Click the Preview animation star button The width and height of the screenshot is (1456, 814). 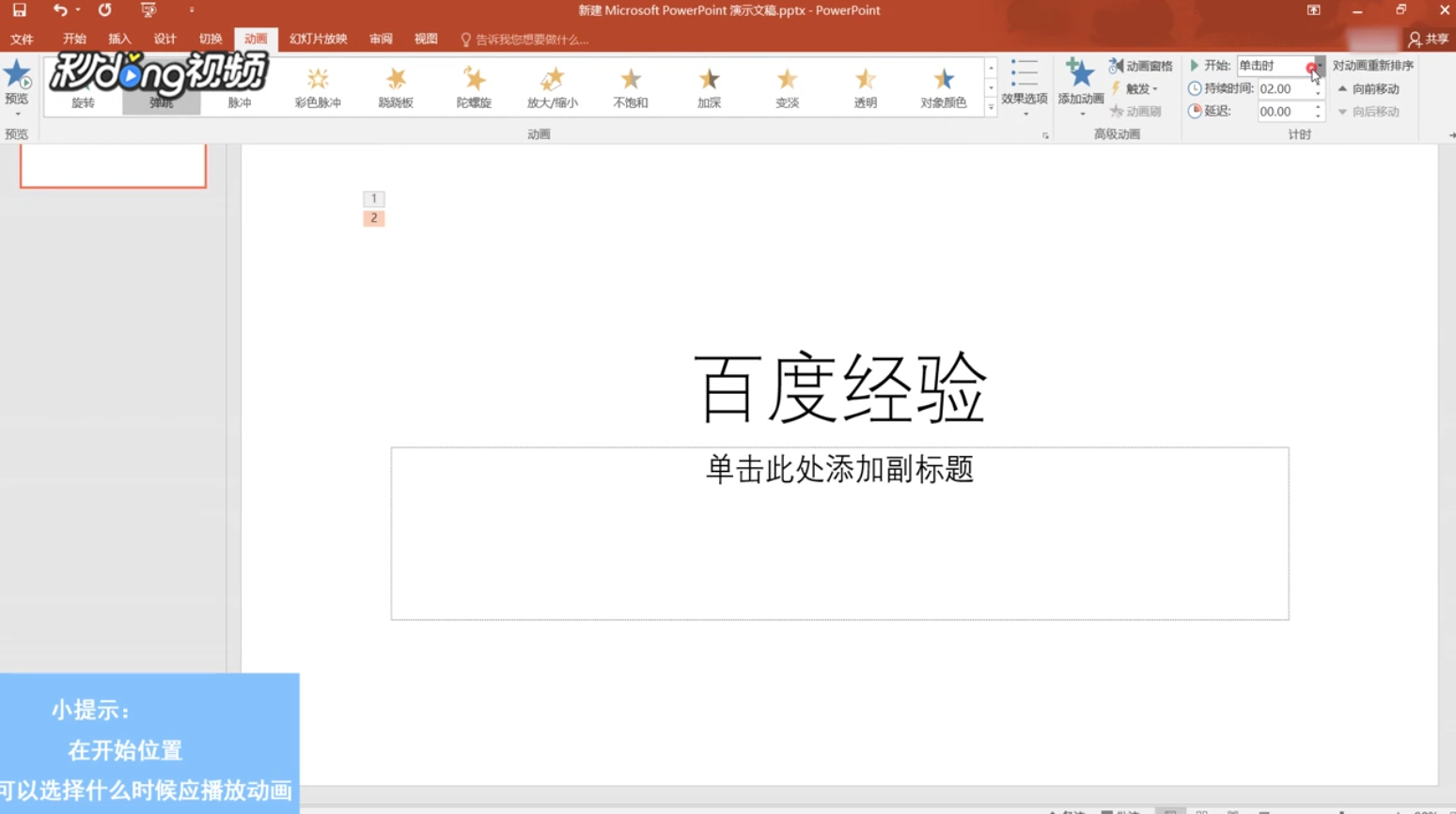tap(17, 75)
